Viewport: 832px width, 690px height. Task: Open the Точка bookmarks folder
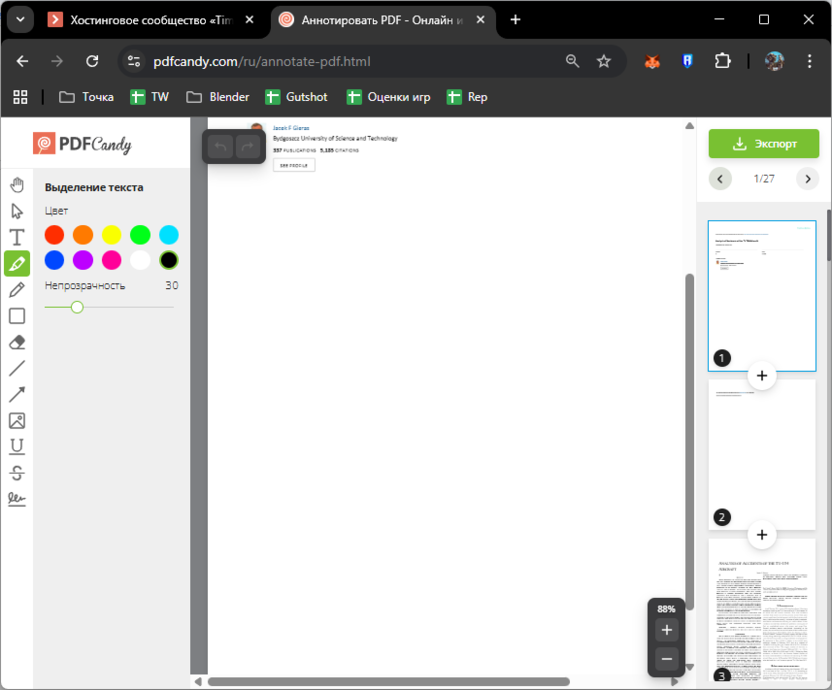[86, 97]
